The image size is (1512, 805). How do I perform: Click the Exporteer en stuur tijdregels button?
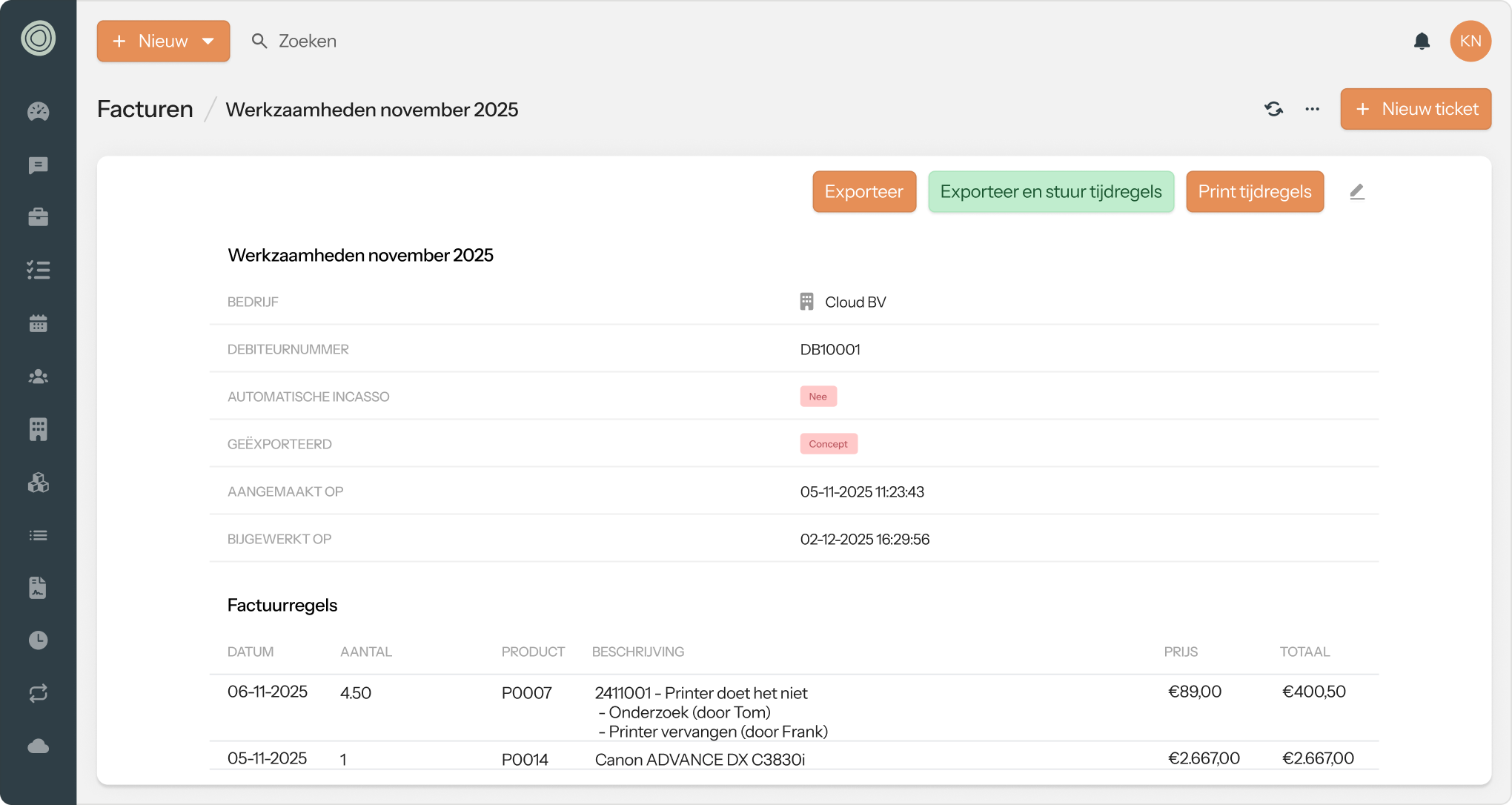[1050, 192]
